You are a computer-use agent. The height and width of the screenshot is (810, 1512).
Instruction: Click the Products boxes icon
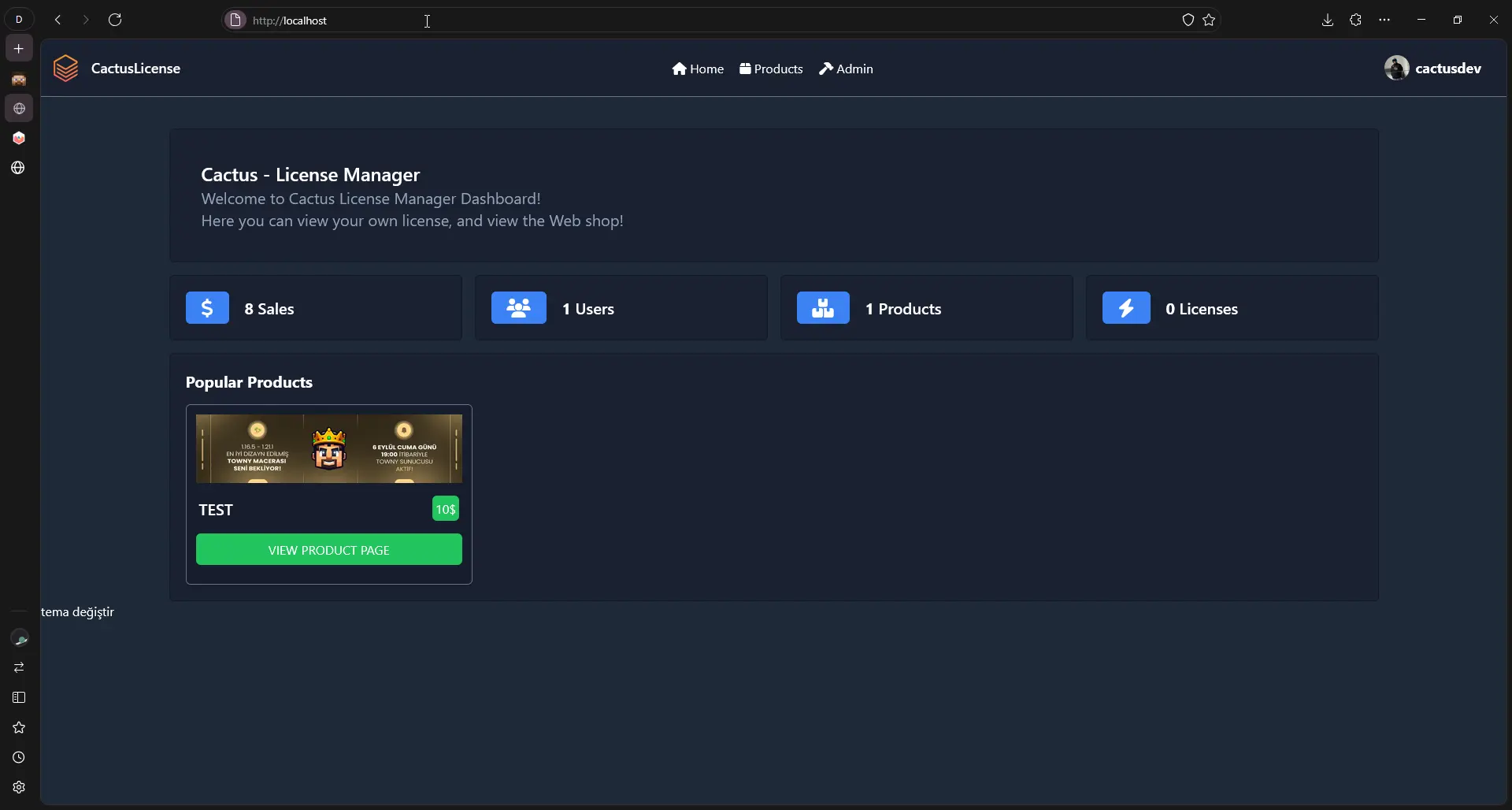coord(823,308)
